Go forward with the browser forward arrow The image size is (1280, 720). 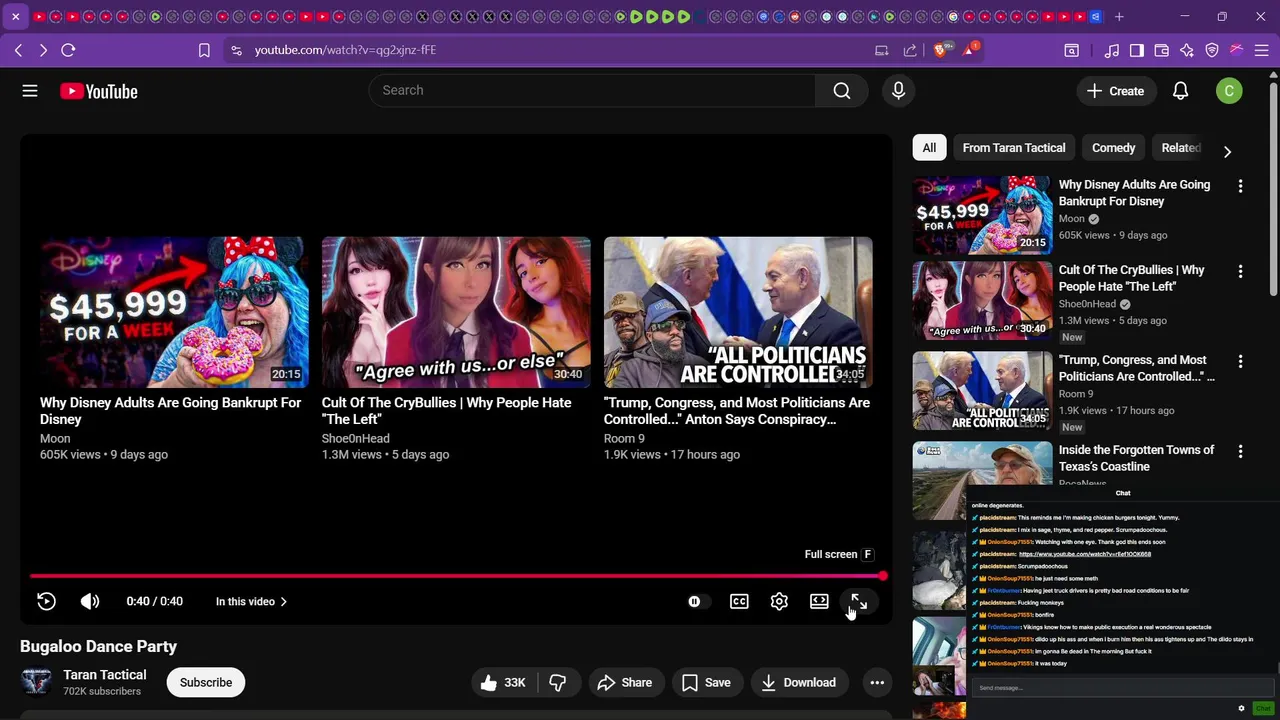pyautogui.click(x=43, y=50)
